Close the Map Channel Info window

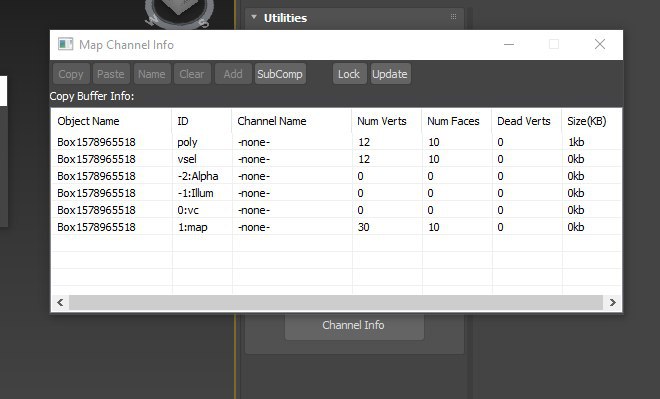600,44
